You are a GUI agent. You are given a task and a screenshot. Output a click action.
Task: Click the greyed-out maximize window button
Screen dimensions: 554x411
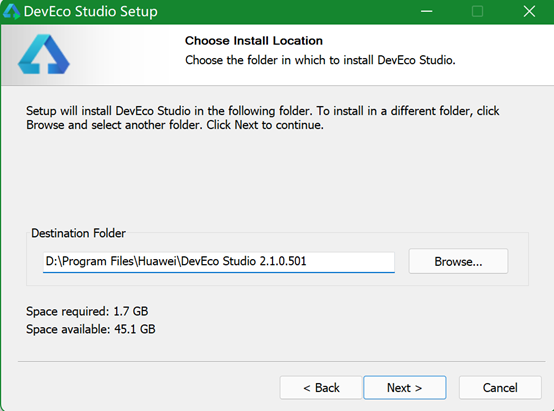(x=477, y=11)
